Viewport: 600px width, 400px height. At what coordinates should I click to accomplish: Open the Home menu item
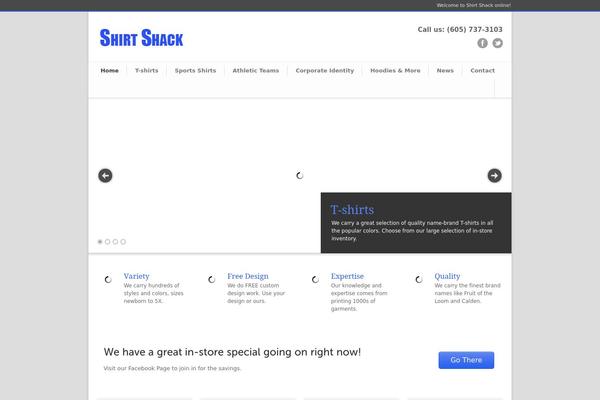click(109, 70)
